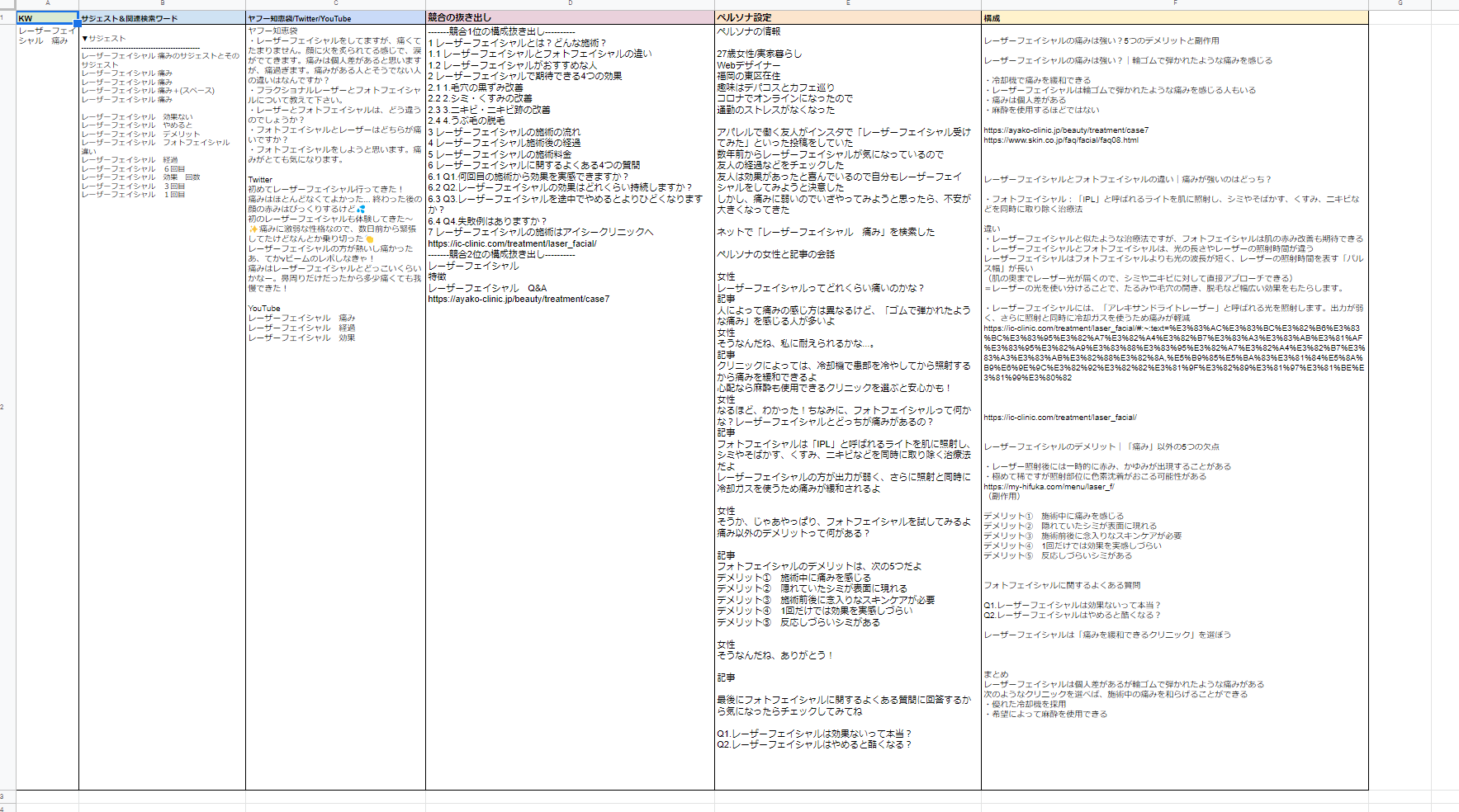The height and width of the screenshot is (812, 1459).
Task: Open ic-clinic.com laser_facial link in column D
Action: pos(512,243)
